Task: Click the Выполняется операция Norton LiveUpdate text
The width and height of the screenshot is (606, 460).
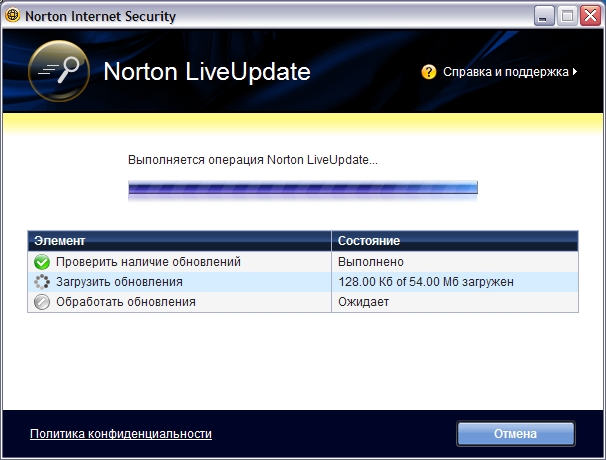Action: point(253,160)
